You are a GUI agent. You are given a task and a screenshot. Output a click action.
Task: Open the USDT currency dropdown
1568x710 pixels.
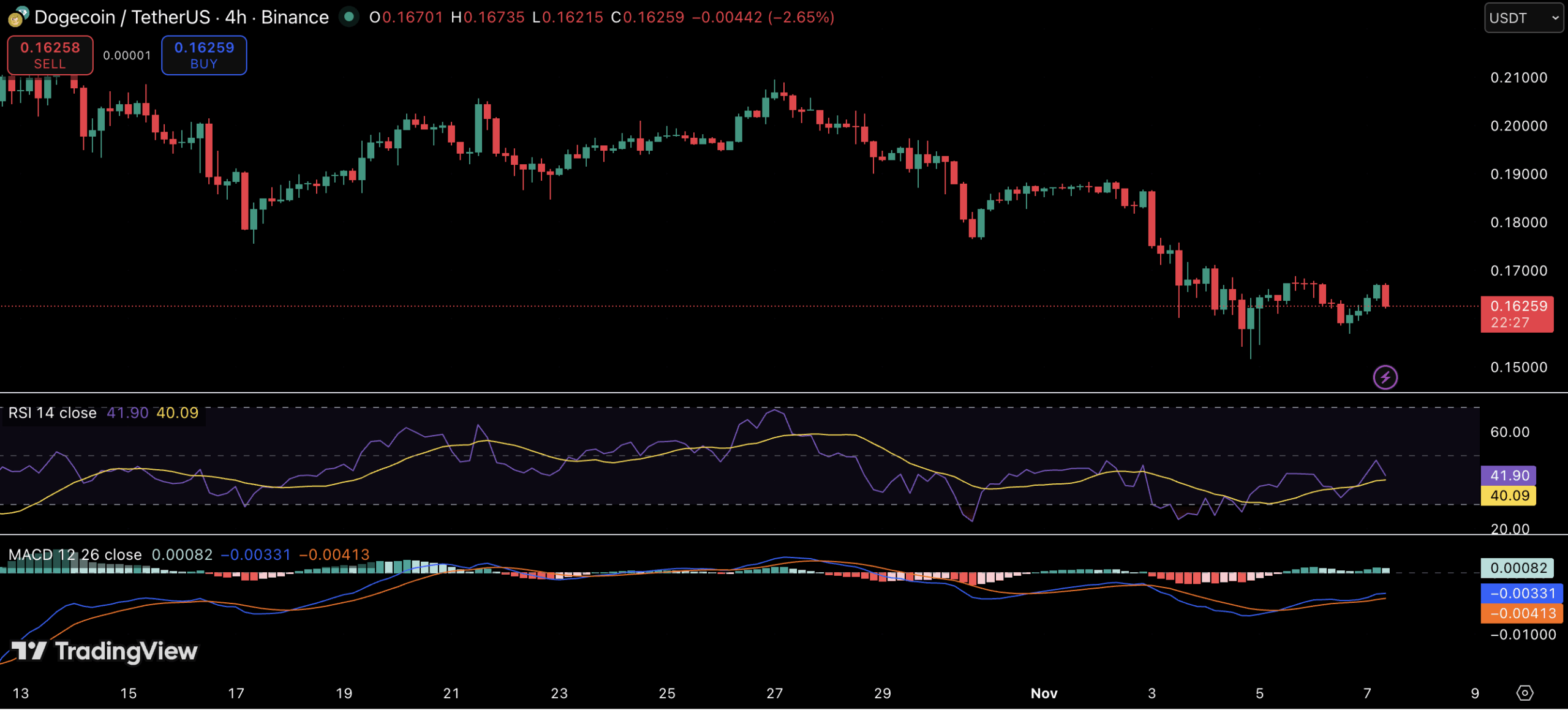[x=1523, y=18]
